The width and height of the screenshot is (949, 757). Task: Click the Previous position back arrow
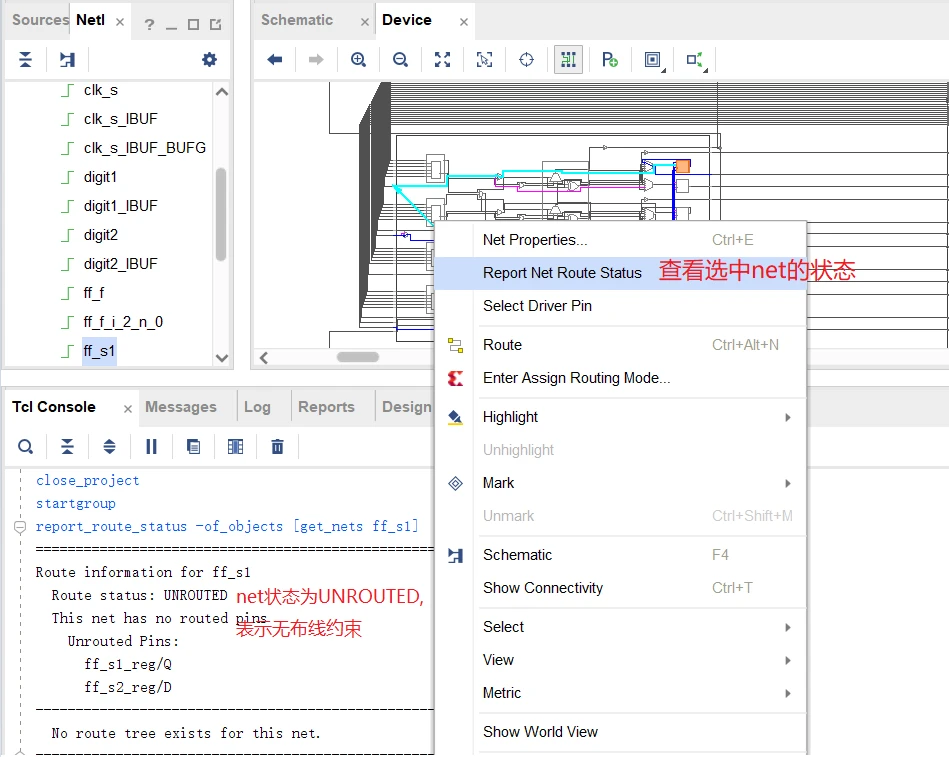click(275, 59)
